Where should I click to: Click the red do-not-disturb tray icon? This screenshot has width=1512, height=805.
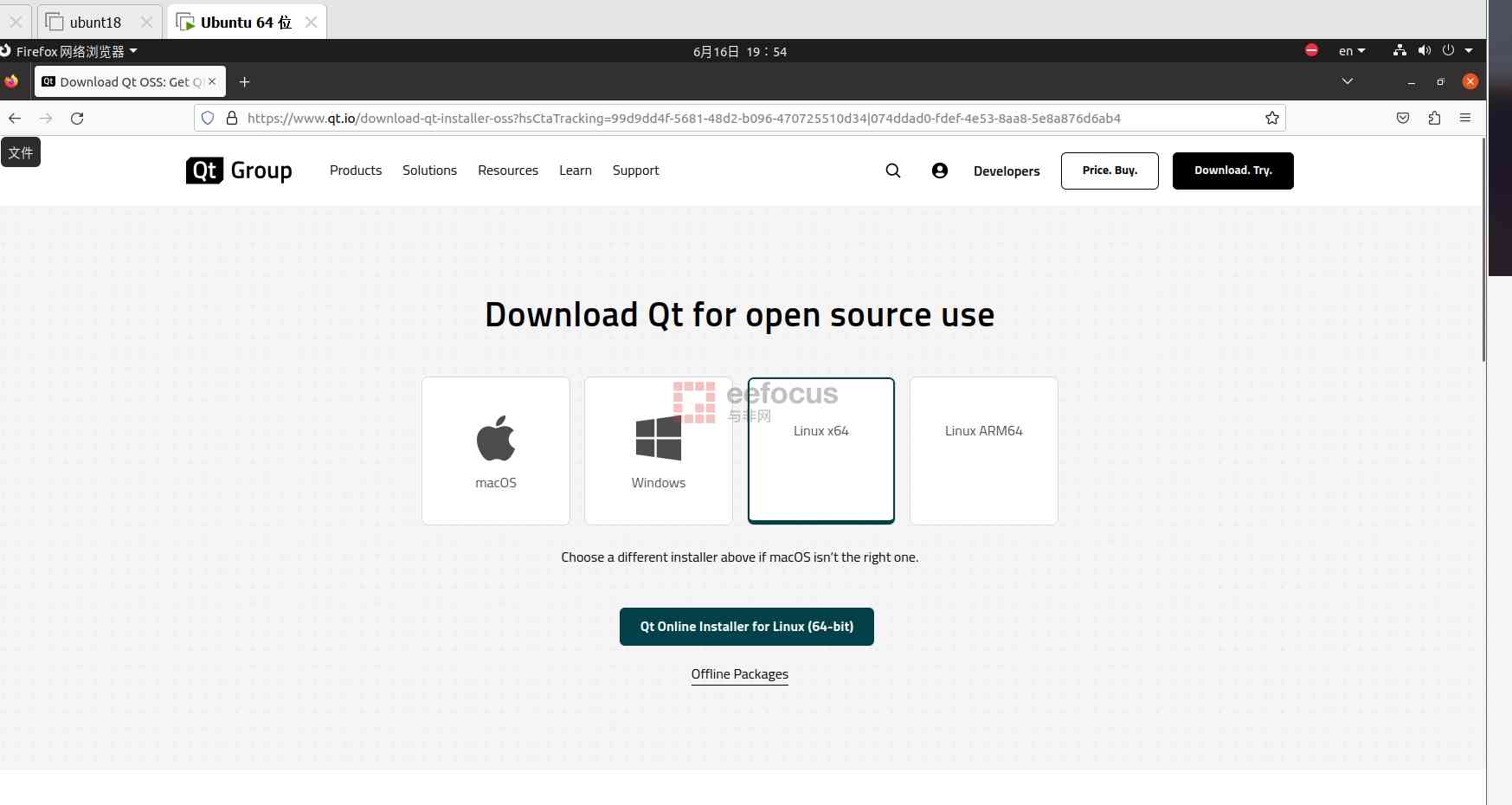(1311, 50)
